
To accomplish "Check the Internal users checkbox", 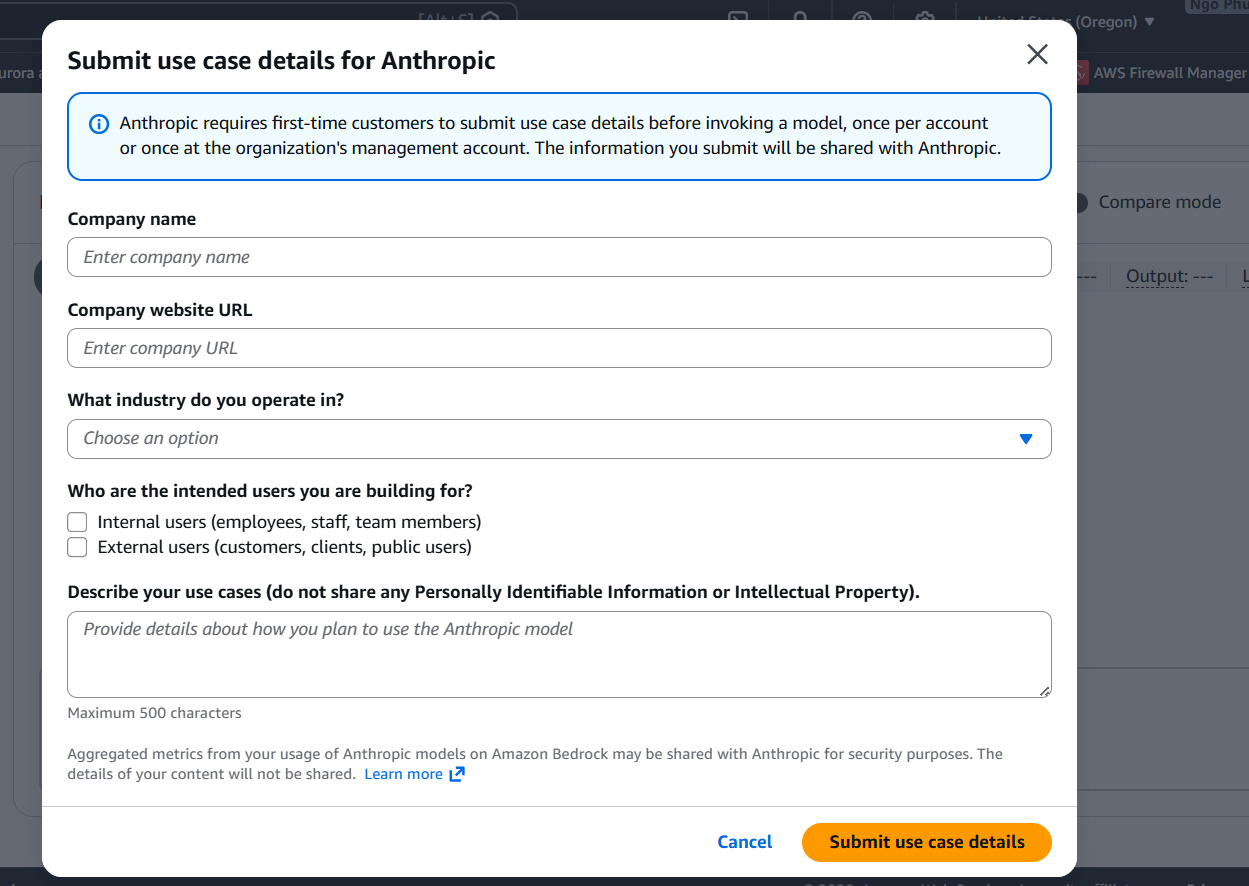I will click(x=77, y=522).
